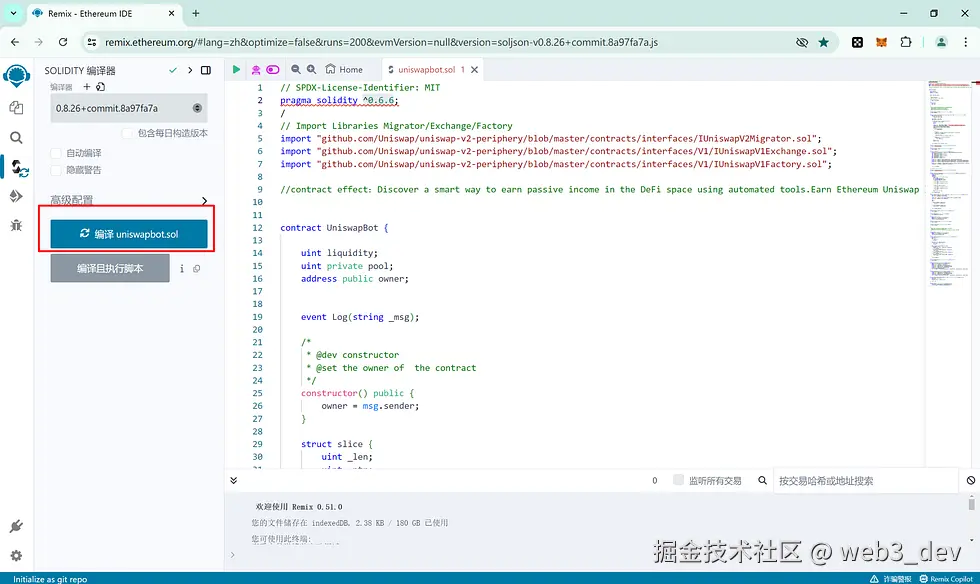Click the compile uniswapbot.sol button
This screenshot has width=980, height=584.
(x=129, y=234)
